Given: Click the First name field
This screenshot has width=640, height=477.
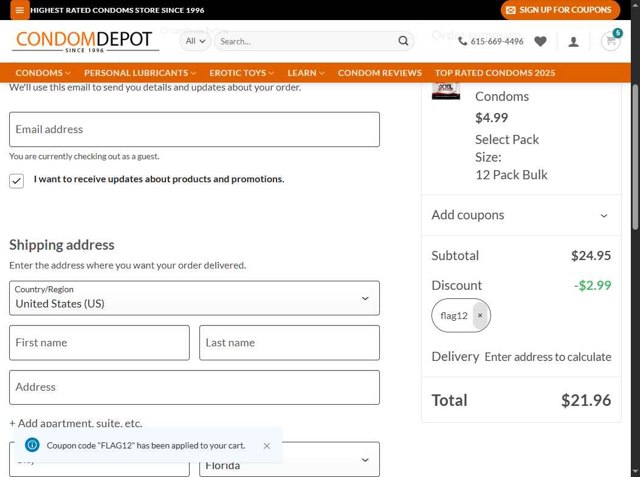Looking at the screenshot, I should [x=99, y=343].
